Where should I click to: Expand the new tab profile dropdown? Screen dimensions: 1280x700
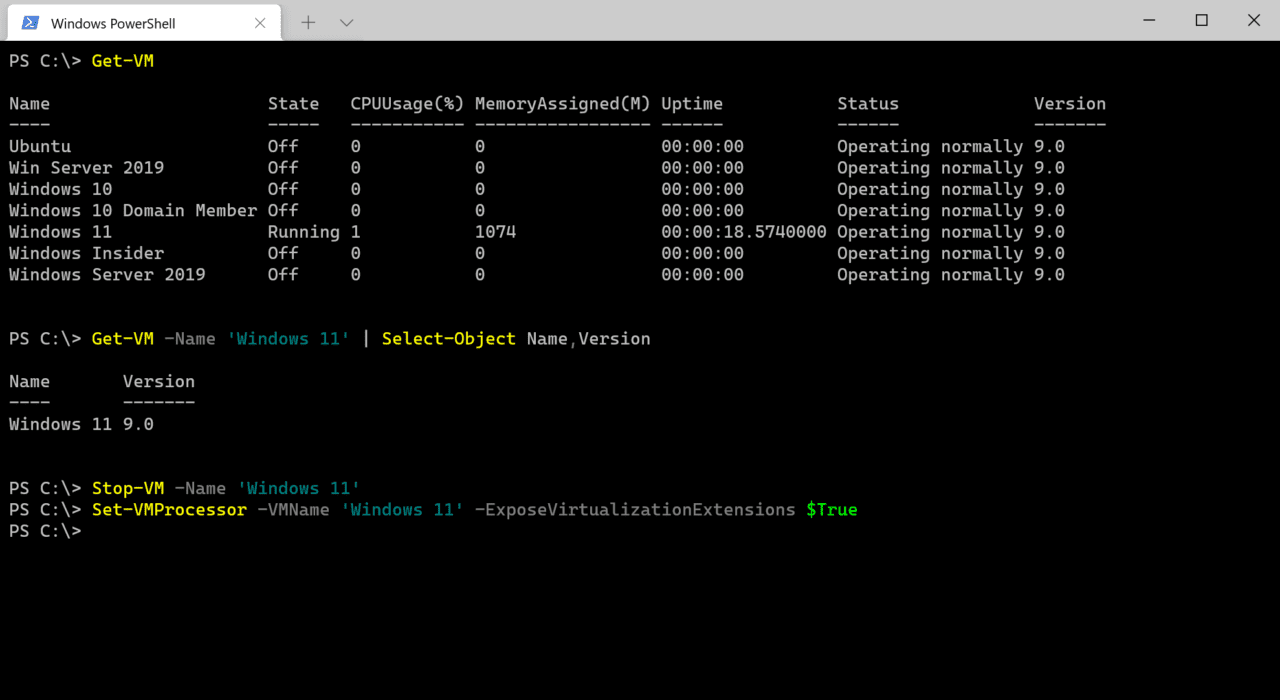(346, 22)
